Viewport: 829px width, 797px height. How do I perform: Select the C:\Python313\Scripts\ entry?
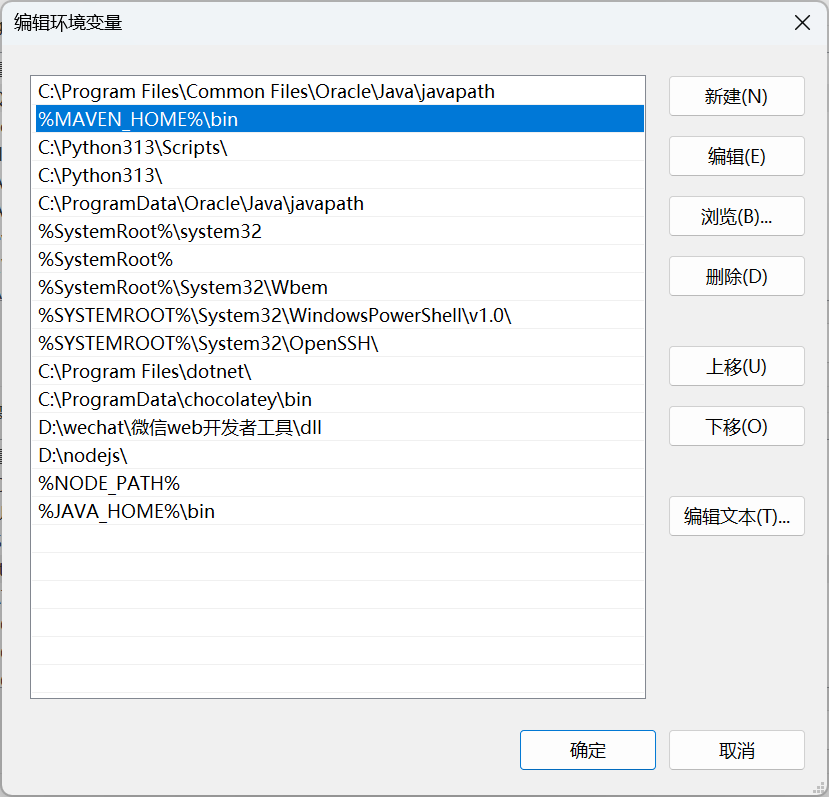[338, 147]
